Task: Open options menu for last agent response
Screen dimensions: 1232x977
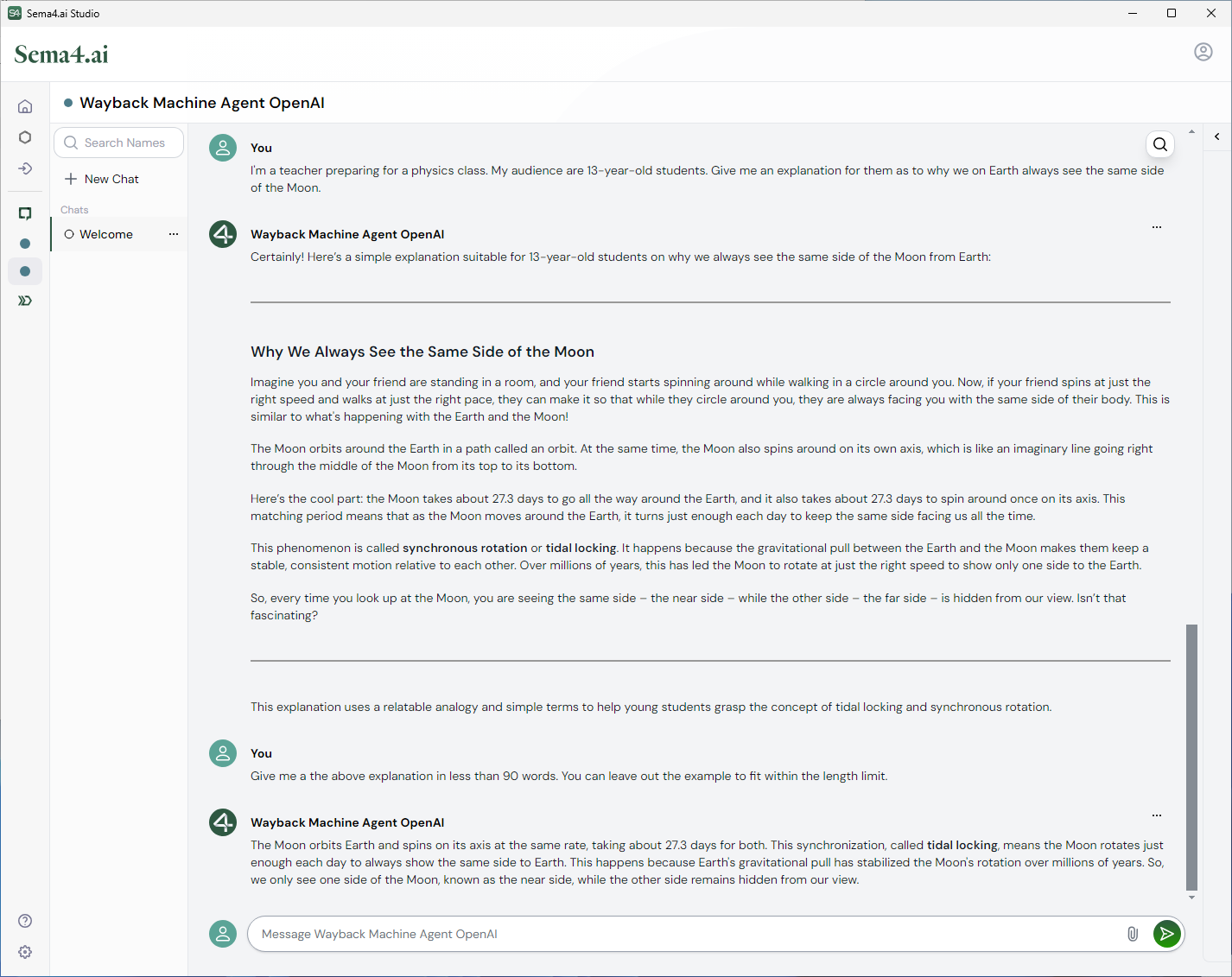Action: (1157, 815)
